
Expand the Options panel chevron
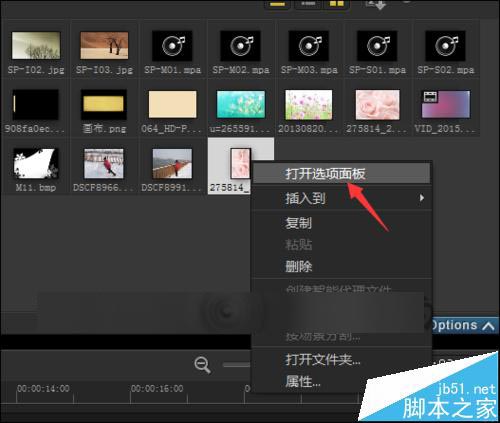click(488, 325)
